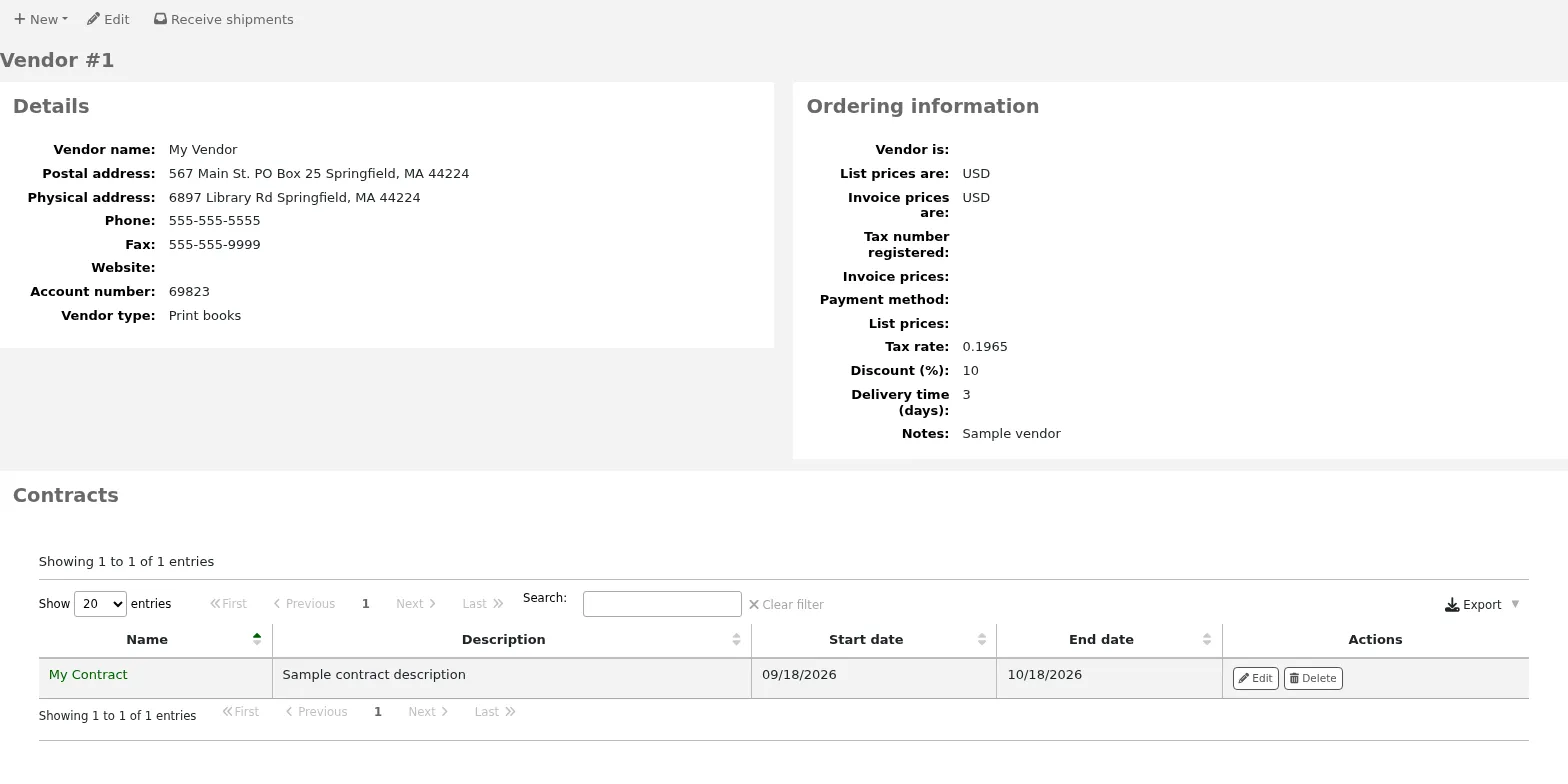Delete the My Contract row
This screenshot has width=1568, height=784.
[1313, 678]
